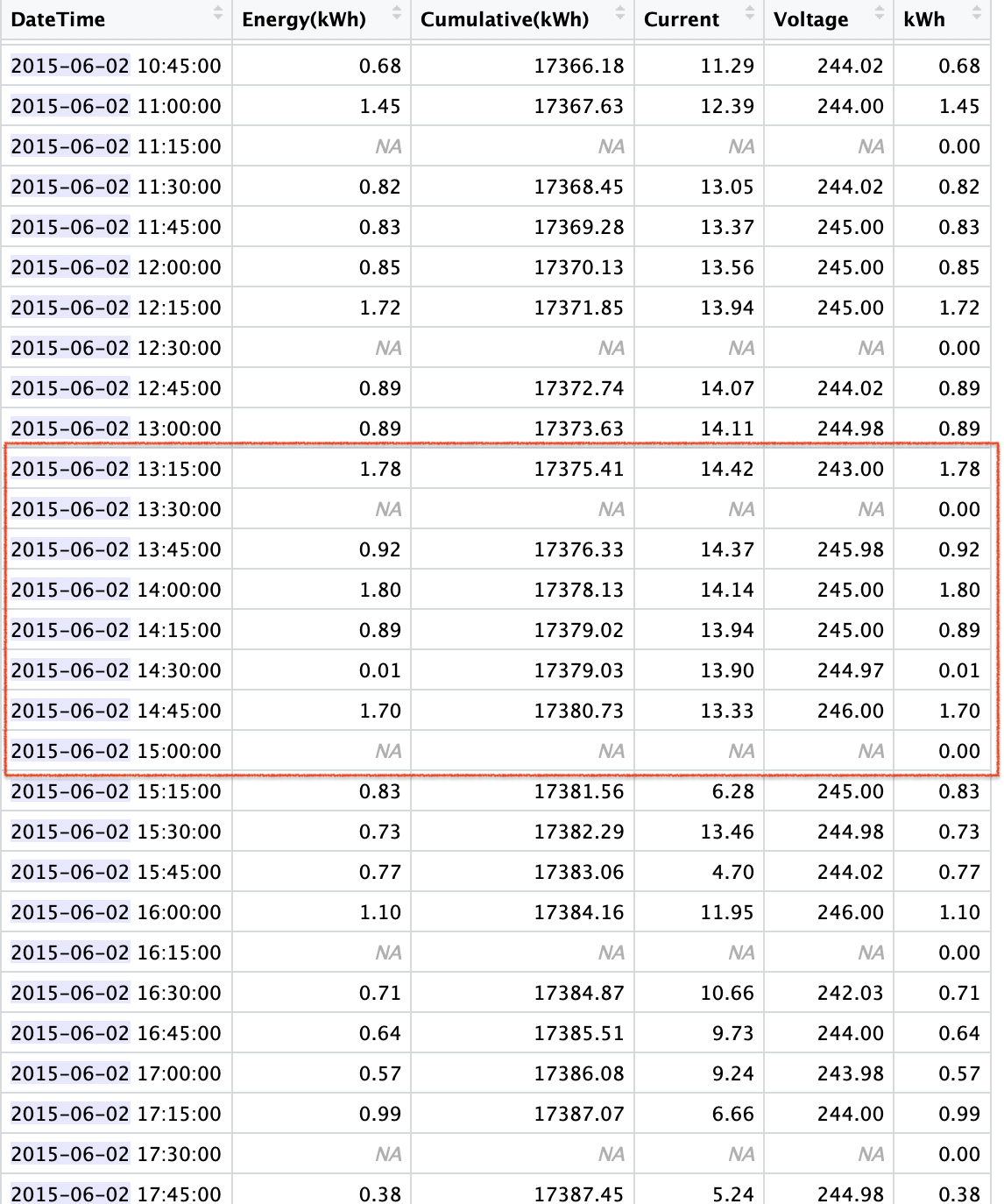Toggle sort arrows on the Cumulative(kWh) column
The image size is (1004, 1204).
point(620,12)
